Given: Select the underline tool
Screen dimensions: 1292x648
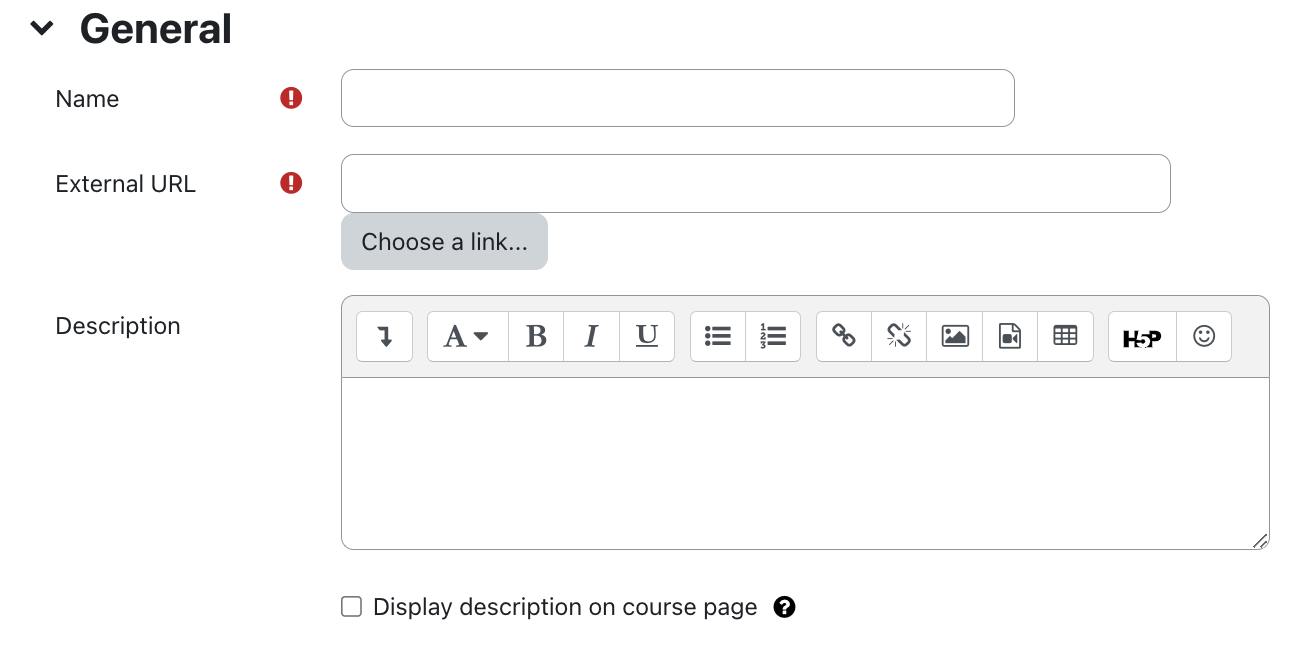Looking at the screenshot, I should [646, 336].
